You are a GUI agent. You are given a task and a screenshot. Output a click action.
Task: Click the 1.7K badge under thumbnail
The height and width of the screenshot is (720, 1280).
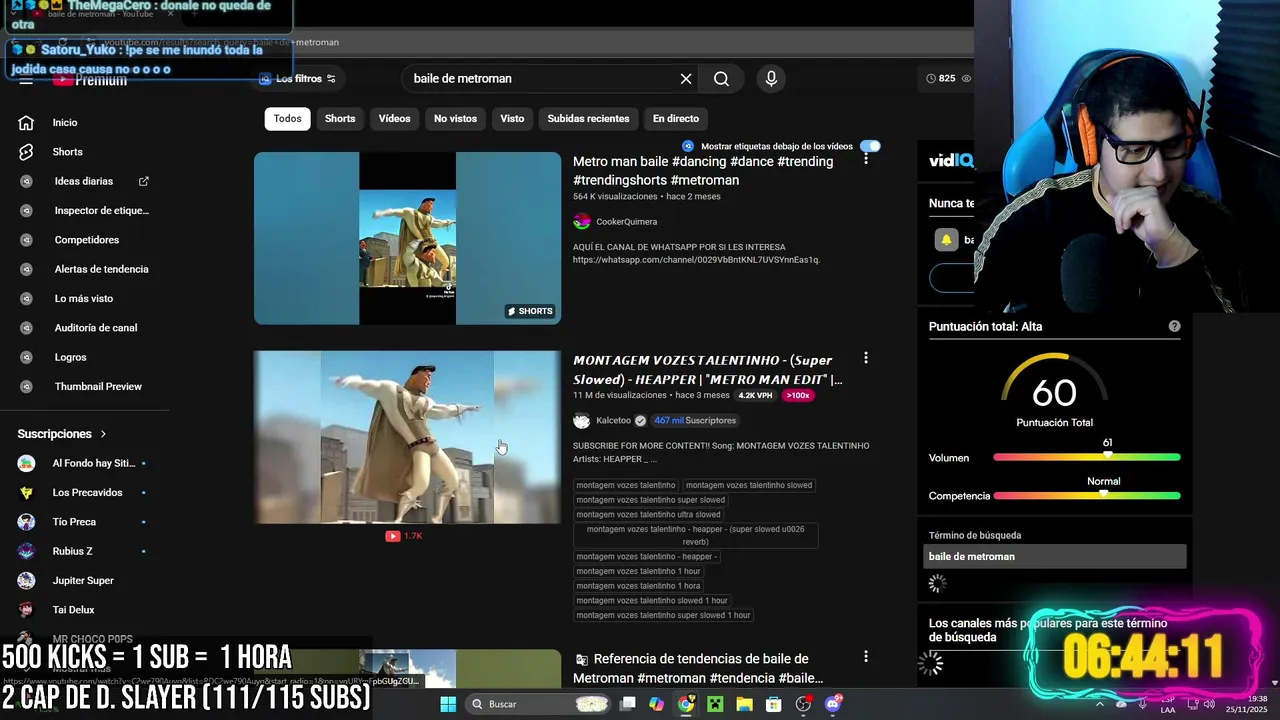(x=404, y=536)
